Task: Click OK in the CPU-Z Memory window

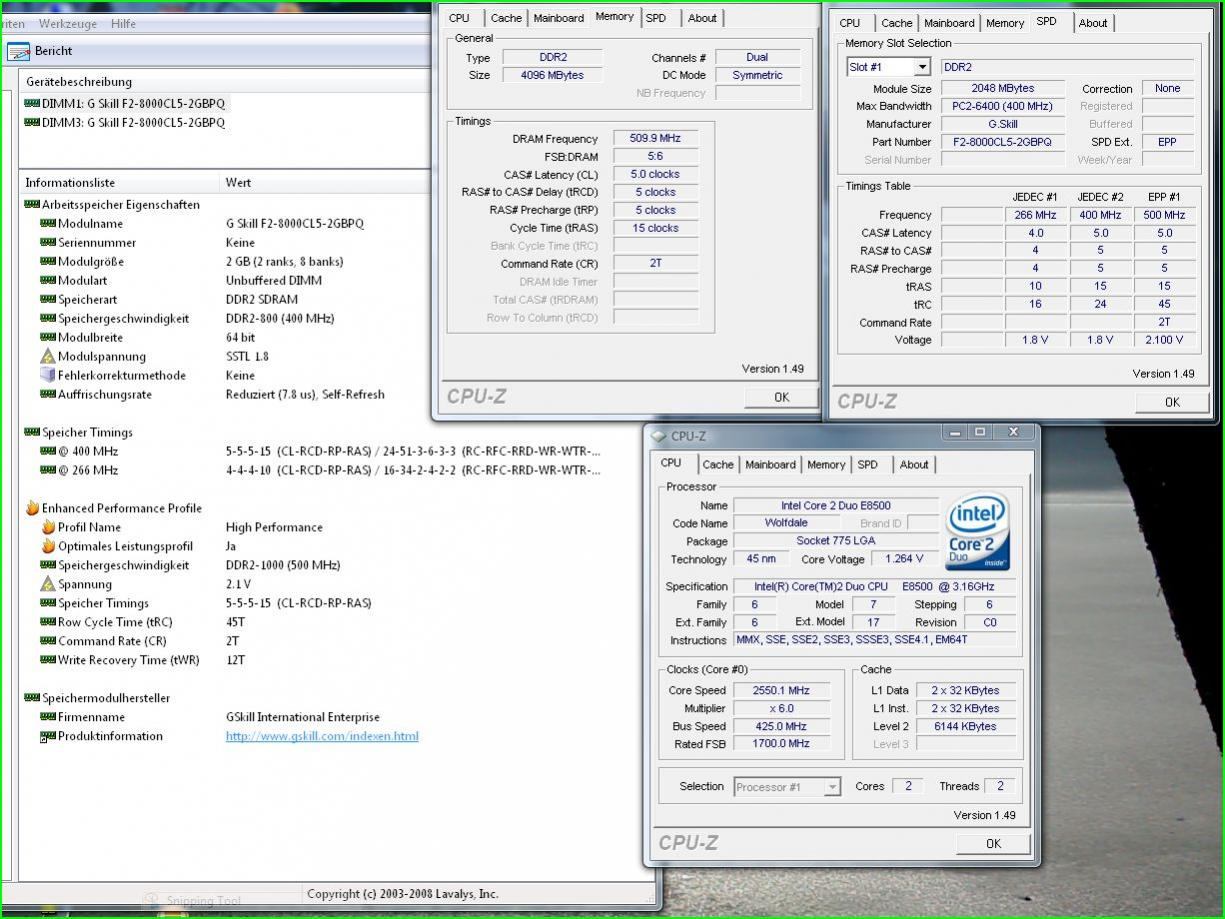Action: pyautogui.click(x=781, y=397)
